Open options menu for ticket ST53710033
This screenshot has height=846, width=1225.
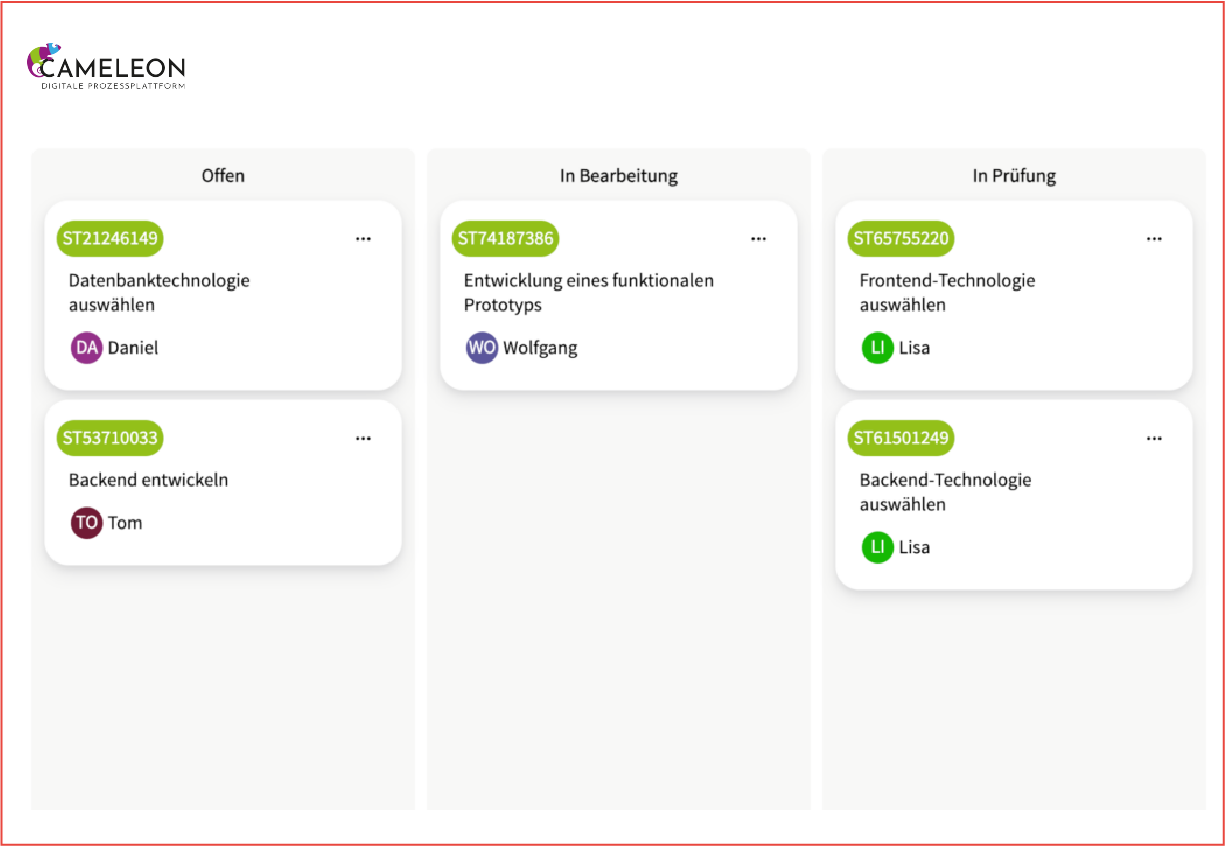(x=363, y=438)
